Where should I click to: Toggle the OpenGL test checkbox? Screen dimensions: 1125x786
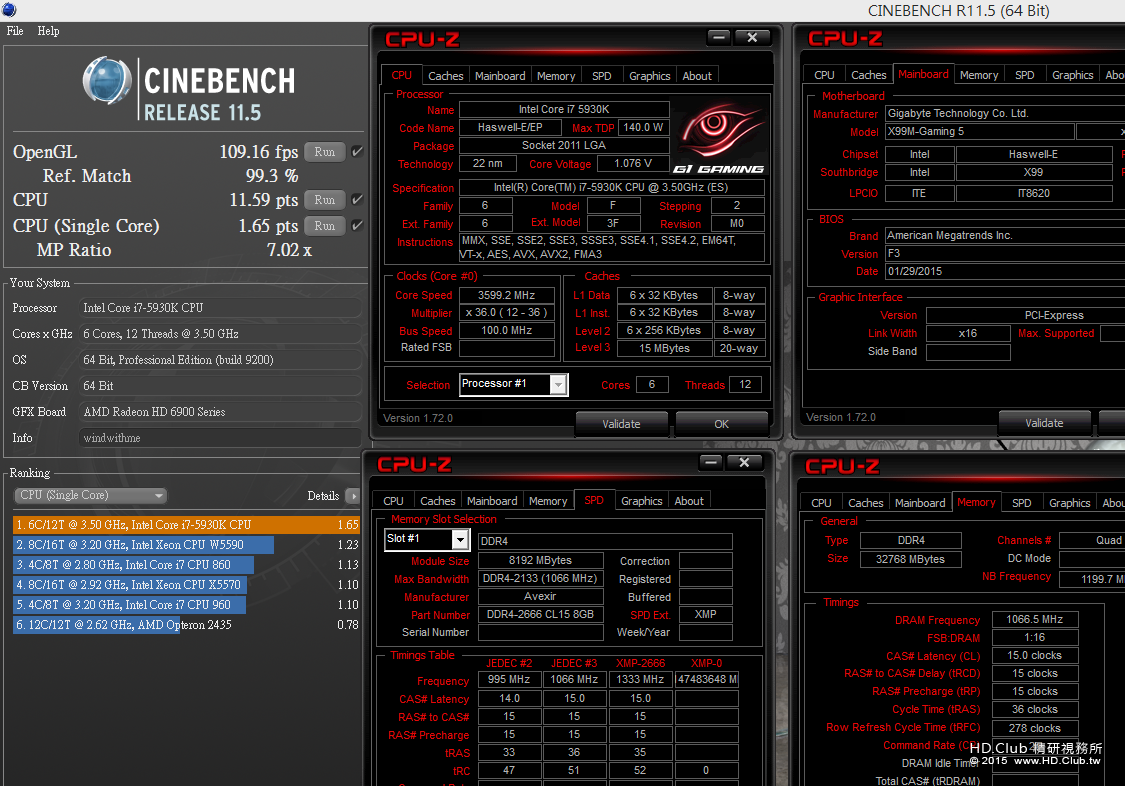pyautogui.click(x=357, y=151)
